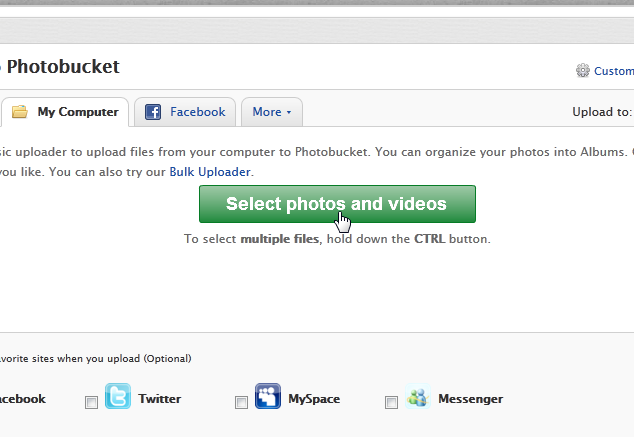Tick the MySpace sharing checkbox

click(241, 402)
